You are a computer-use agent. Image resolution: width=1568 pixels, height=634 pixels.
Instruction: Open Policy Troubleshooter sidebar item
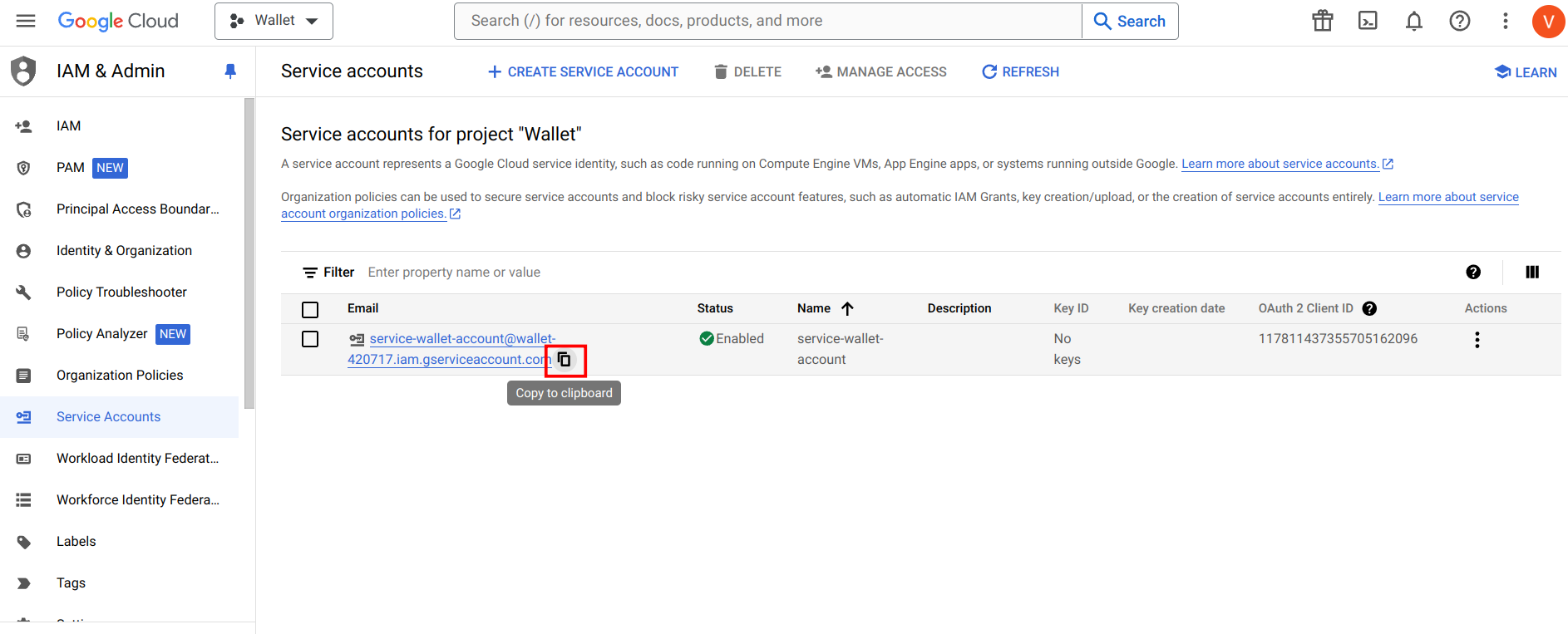click(x=119, y=292)
